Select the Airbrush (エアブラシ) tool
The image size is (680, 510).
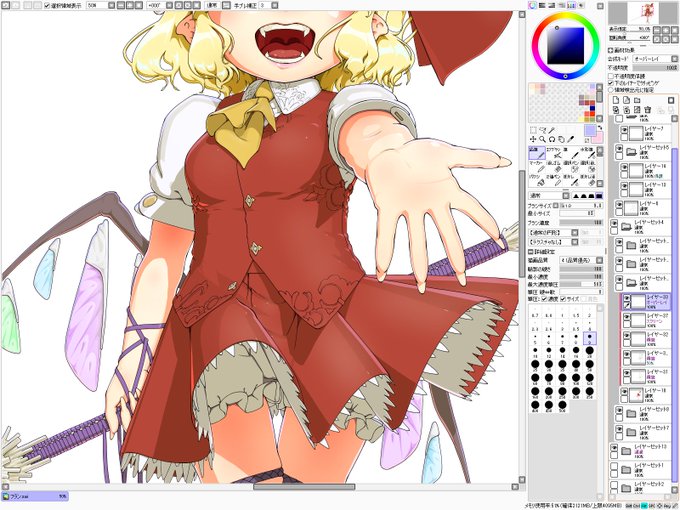click(553, 153)
